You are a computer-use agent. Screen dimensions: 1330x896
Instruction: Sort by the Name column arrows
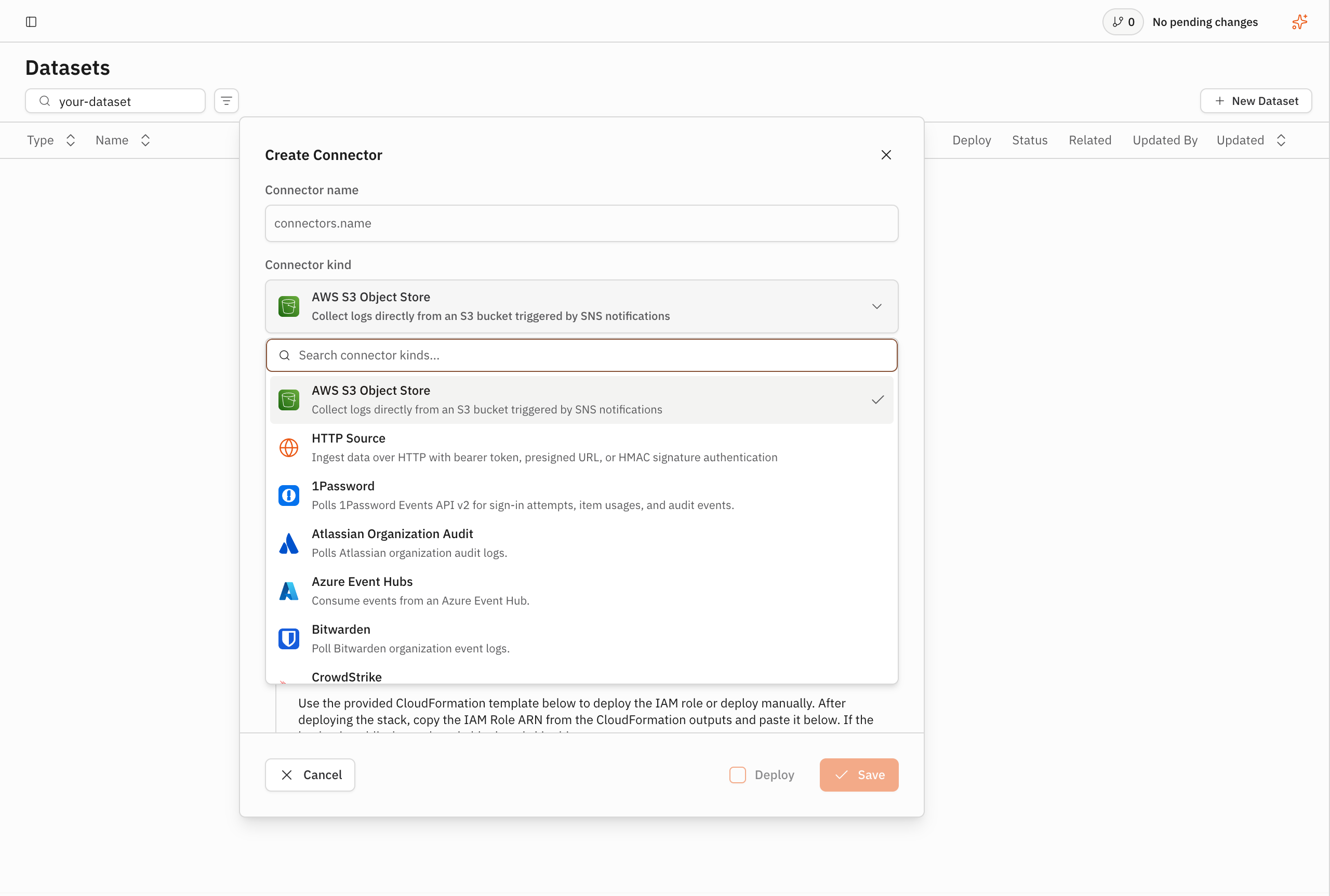[x=145, y=140]
